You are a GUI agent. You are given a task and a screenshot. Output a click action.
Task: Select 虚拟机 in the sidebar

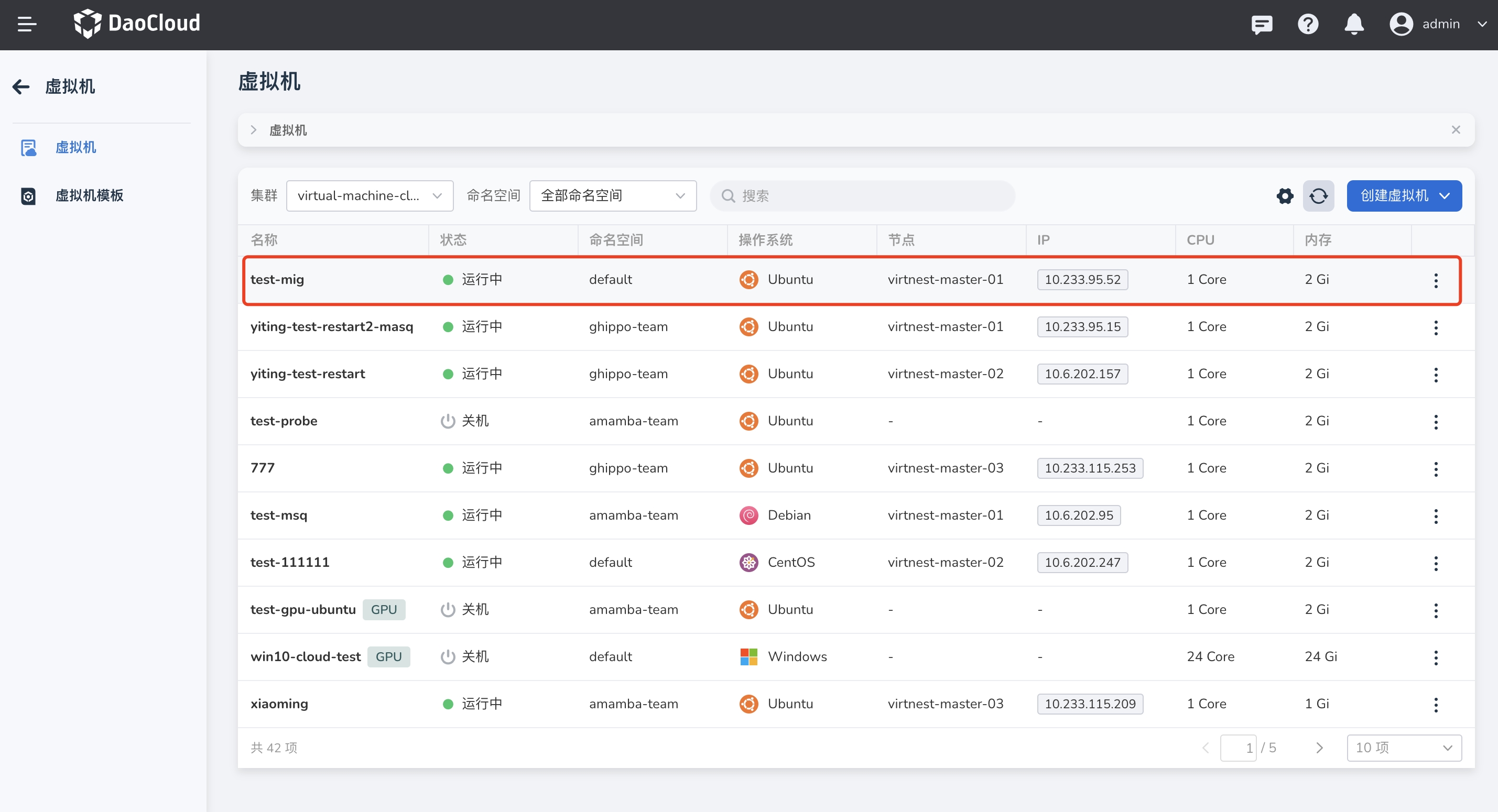coord(75,147)
